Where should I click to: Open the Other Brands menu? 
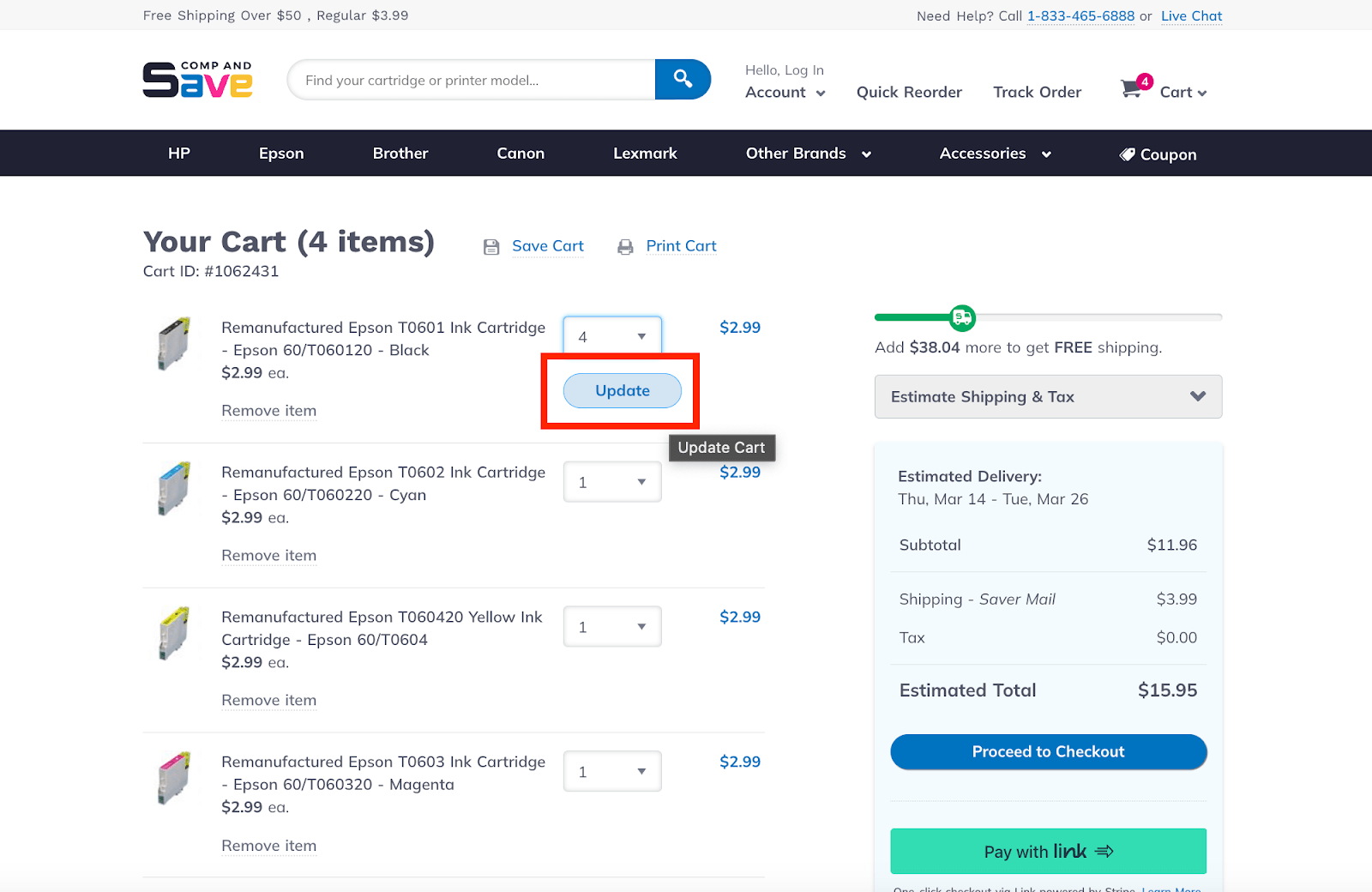[808, 154]
